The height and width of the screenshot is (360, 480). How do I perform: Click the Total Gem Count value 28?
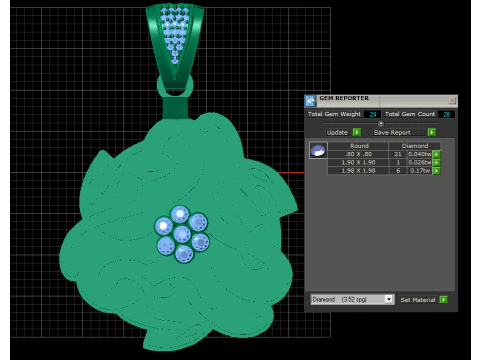click(447, 114)
